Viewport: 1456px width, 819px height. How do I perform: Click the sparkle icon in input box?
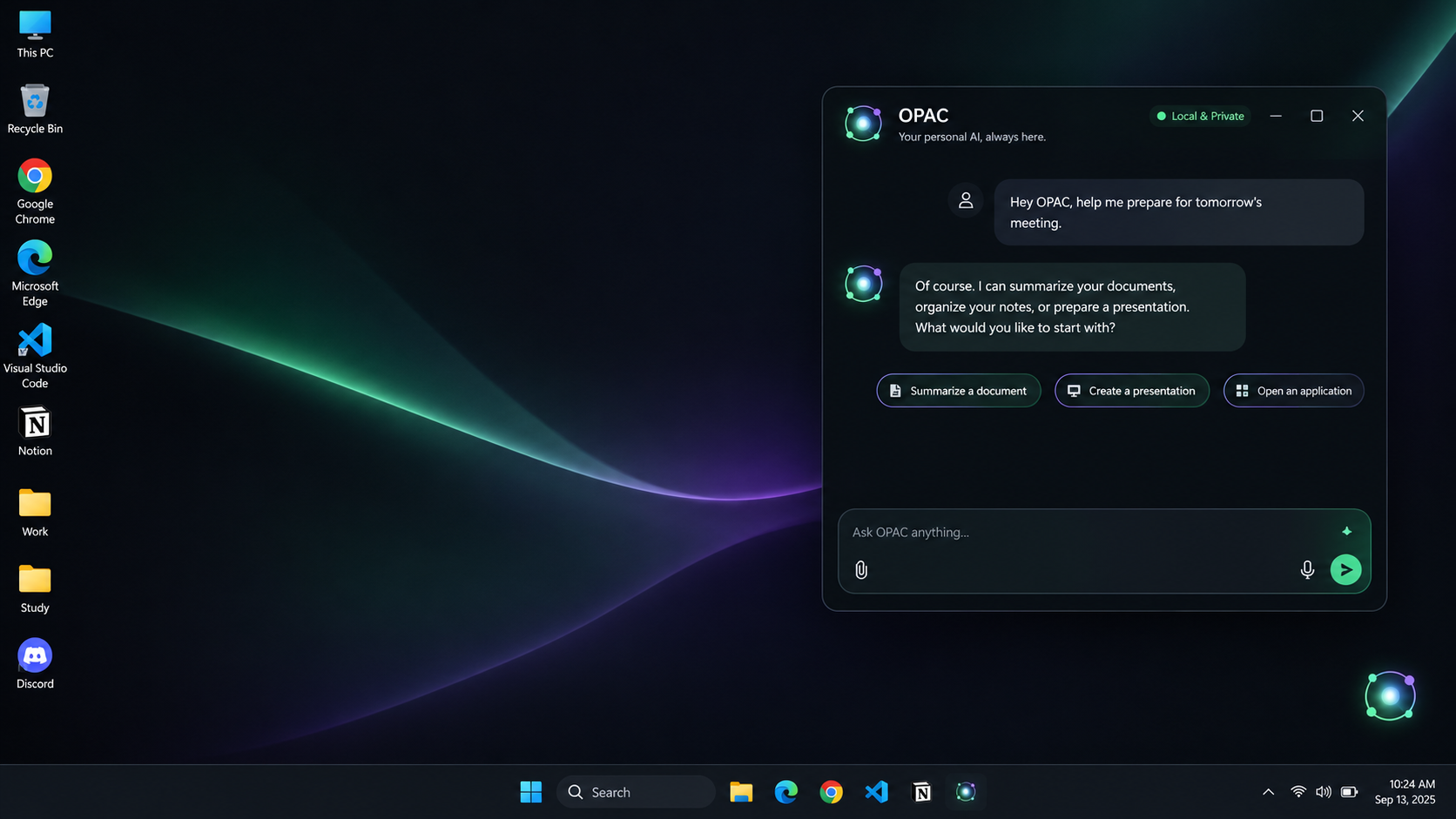click(1346, 531)
